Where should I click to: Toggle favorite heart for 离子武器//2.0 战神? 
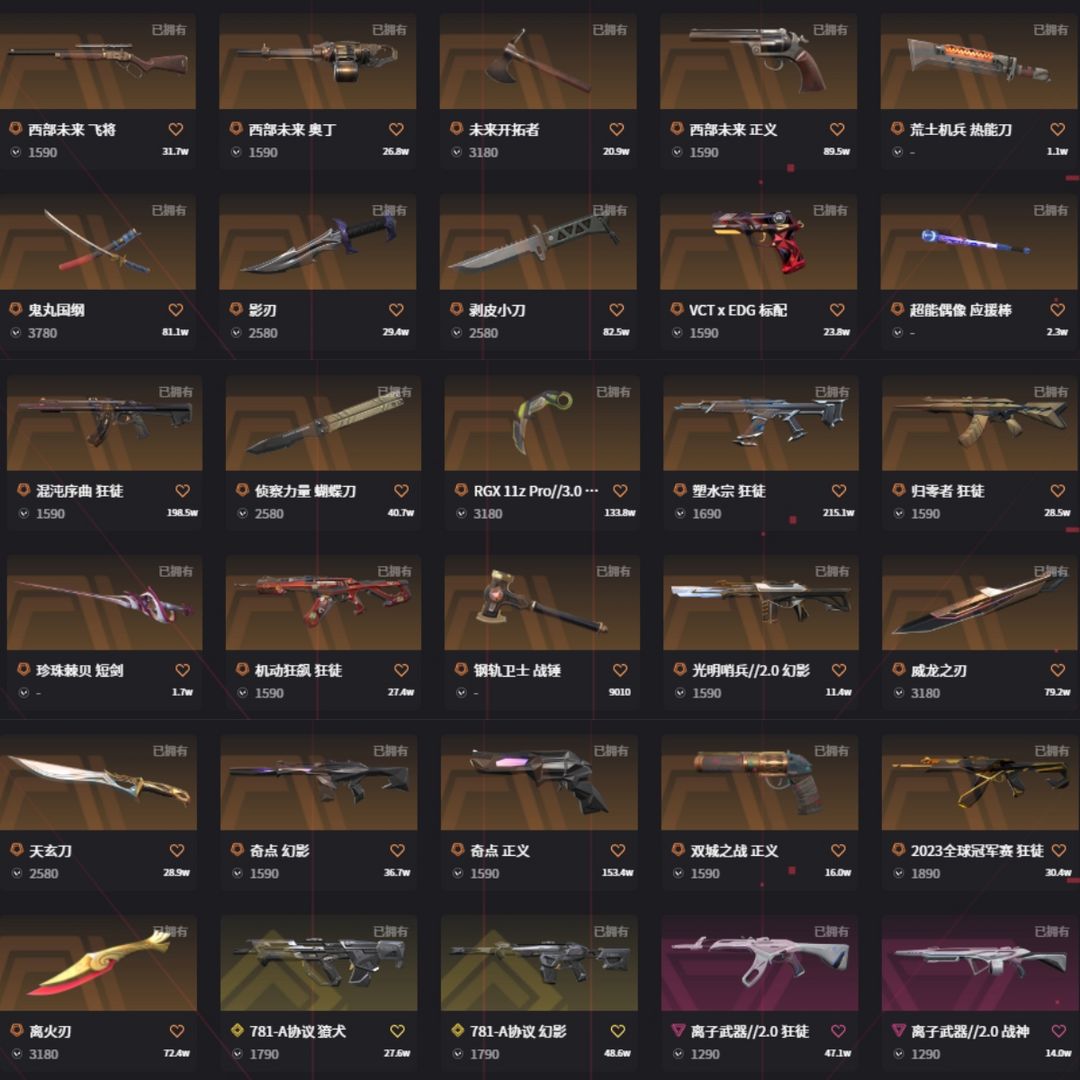(1059, 1031)
